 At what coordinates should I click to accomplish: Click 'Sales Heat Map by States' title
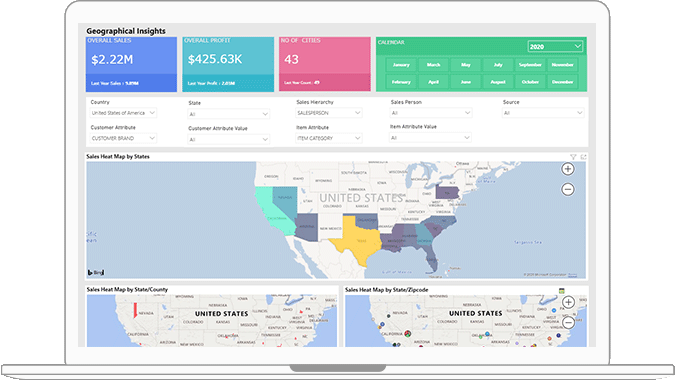118,157
